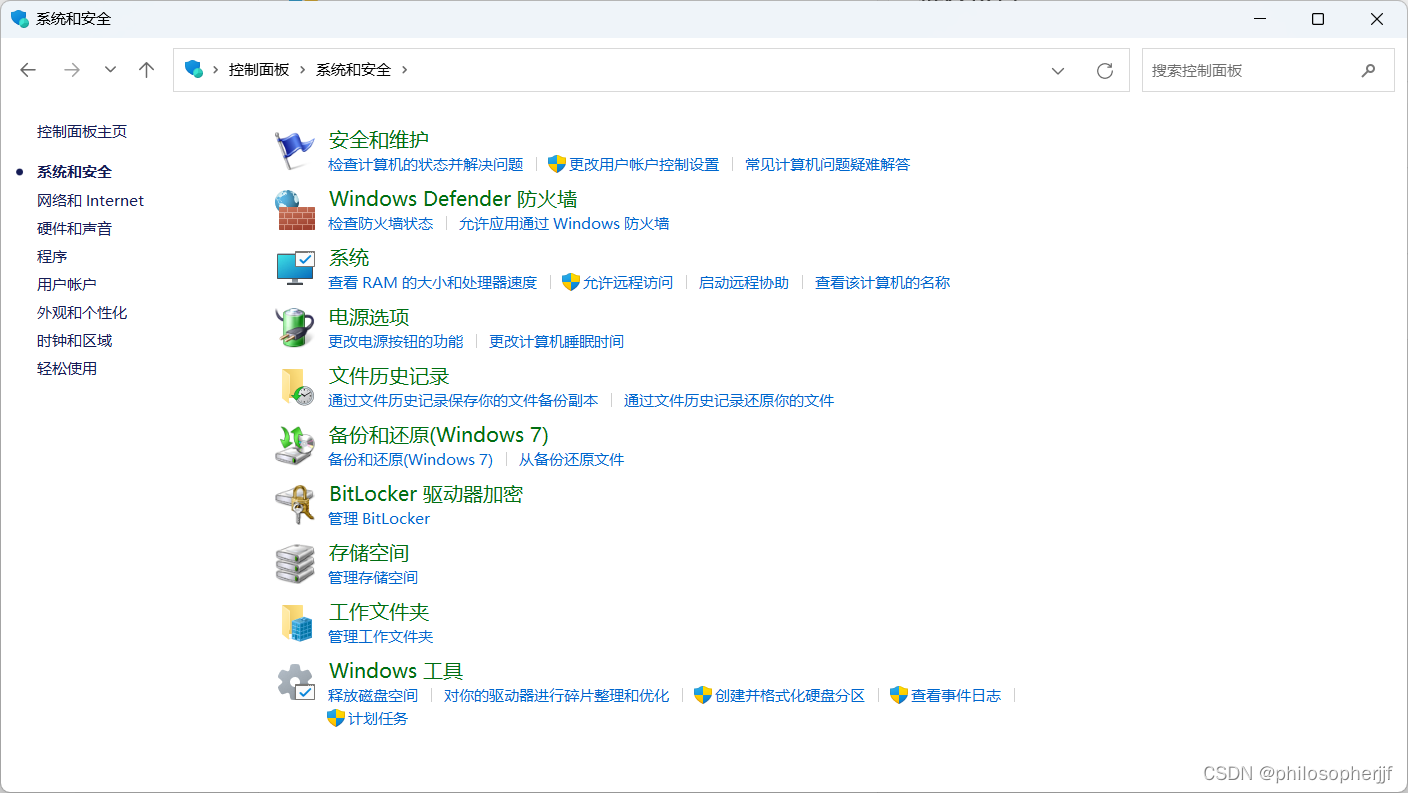This screenshot has width=1408, height=793.
Task: Click 检查计算机的状态并解决问题 link
Action: (x=426, y=164)
